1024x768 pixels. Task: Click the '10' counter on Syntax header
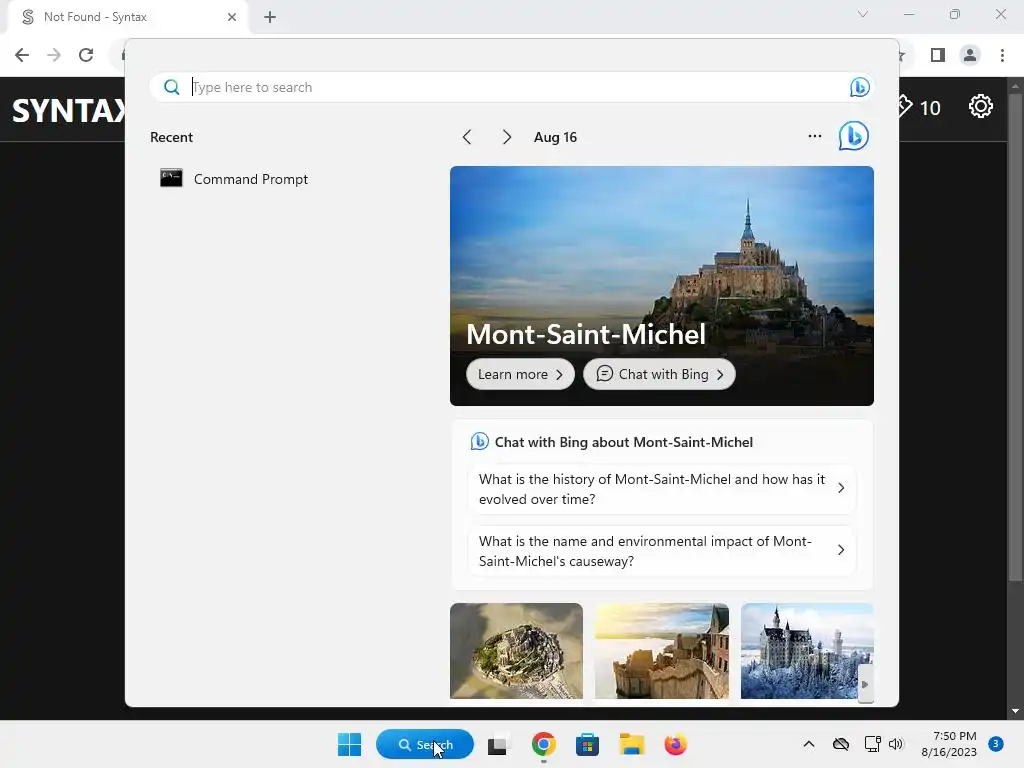click(x=930, y=108)
